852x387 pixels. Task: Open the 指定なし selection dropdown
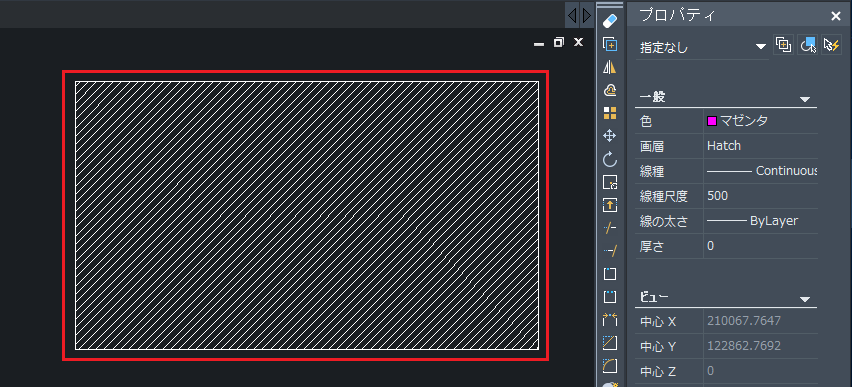702,47
